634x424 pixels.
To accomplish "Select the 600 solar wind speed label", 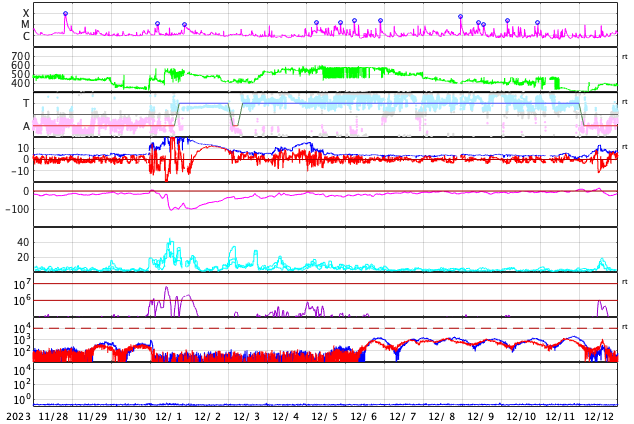I will (x=21, y=65).
